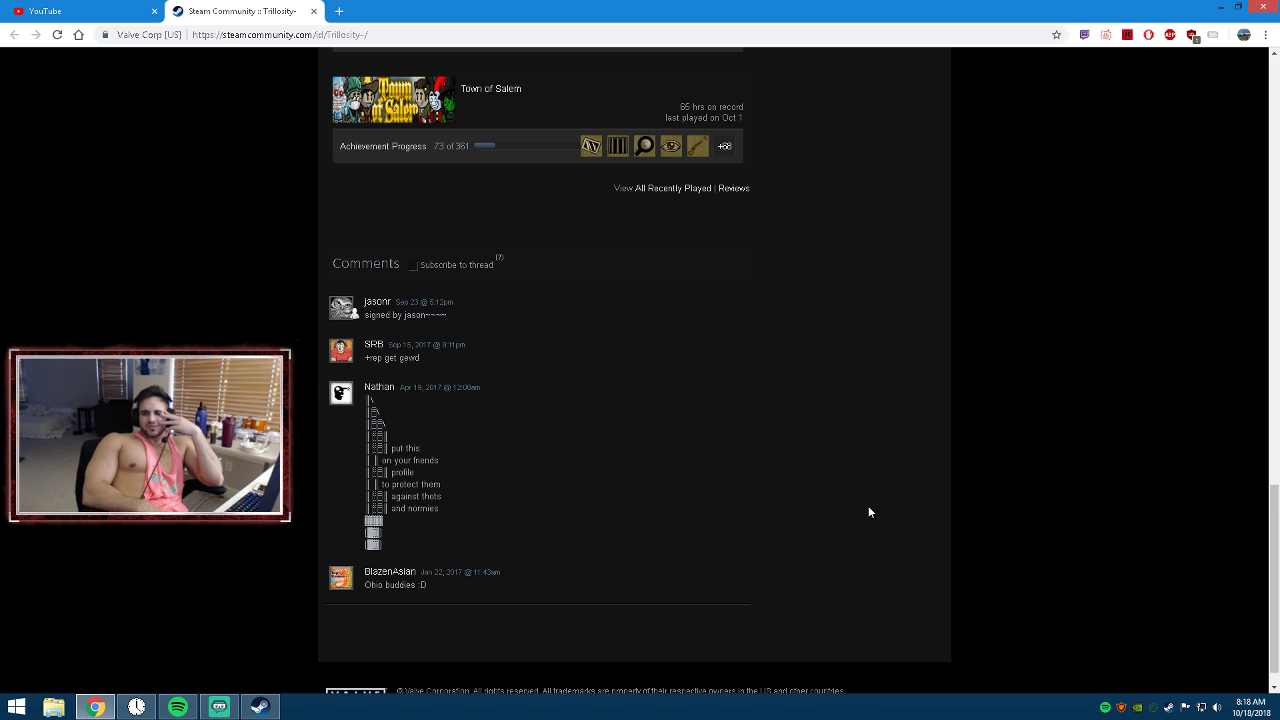Select Chrome in the taskbar

point(95,707)
